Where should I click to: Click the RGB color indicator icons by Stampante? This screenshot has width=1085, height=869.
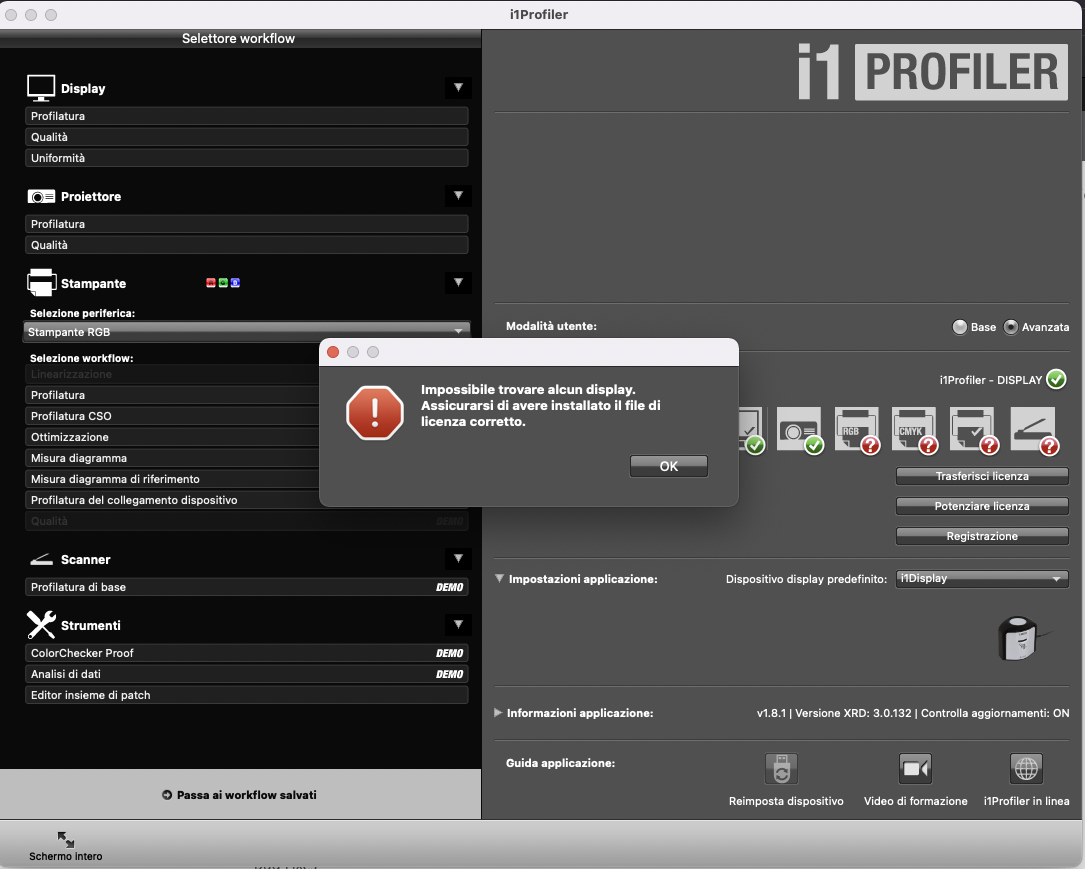[223, 282]
